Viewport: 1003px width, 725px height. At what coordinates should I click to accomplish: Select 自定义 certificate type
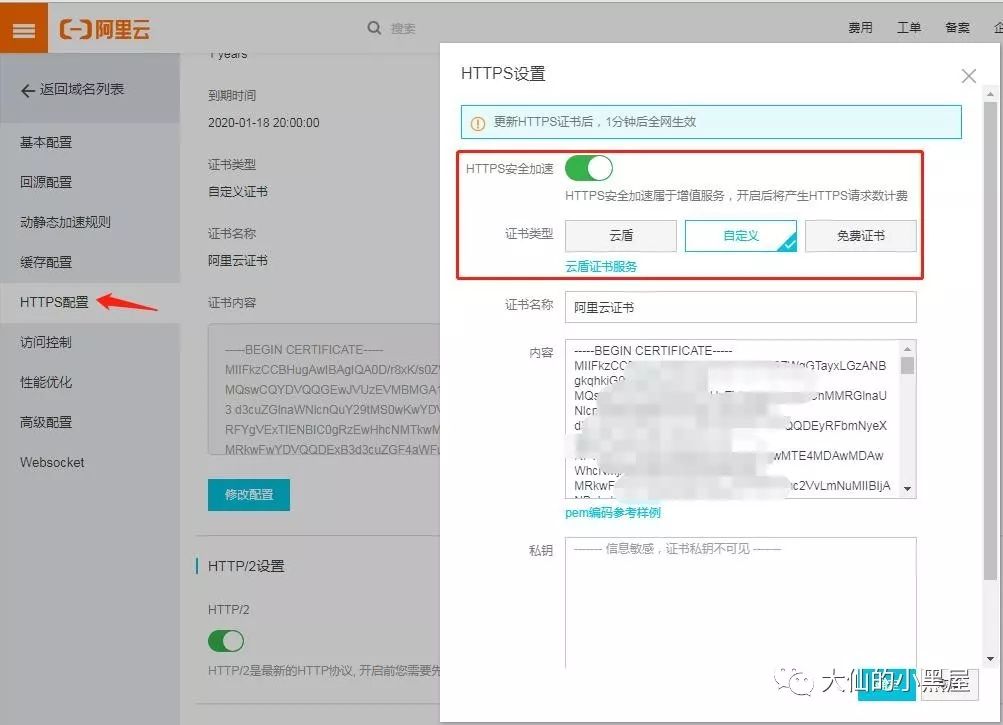pyautogui.click(x=741, y=235)
